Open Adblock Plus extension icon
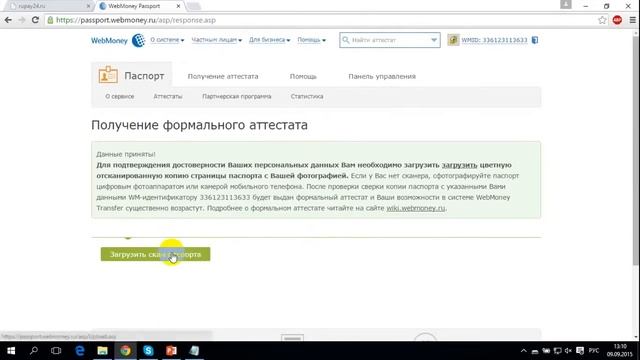This screenshot has height=360, width=640. 617,20
